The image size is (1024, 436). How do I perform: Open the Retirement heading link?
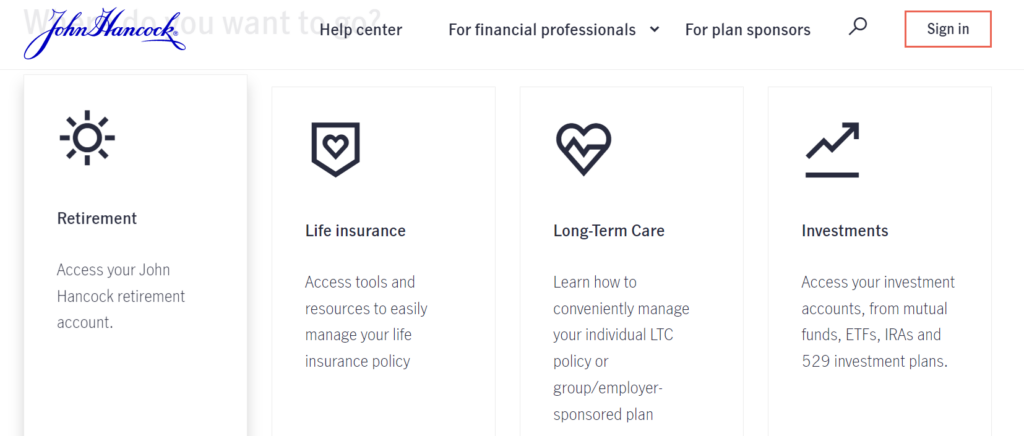97,218
